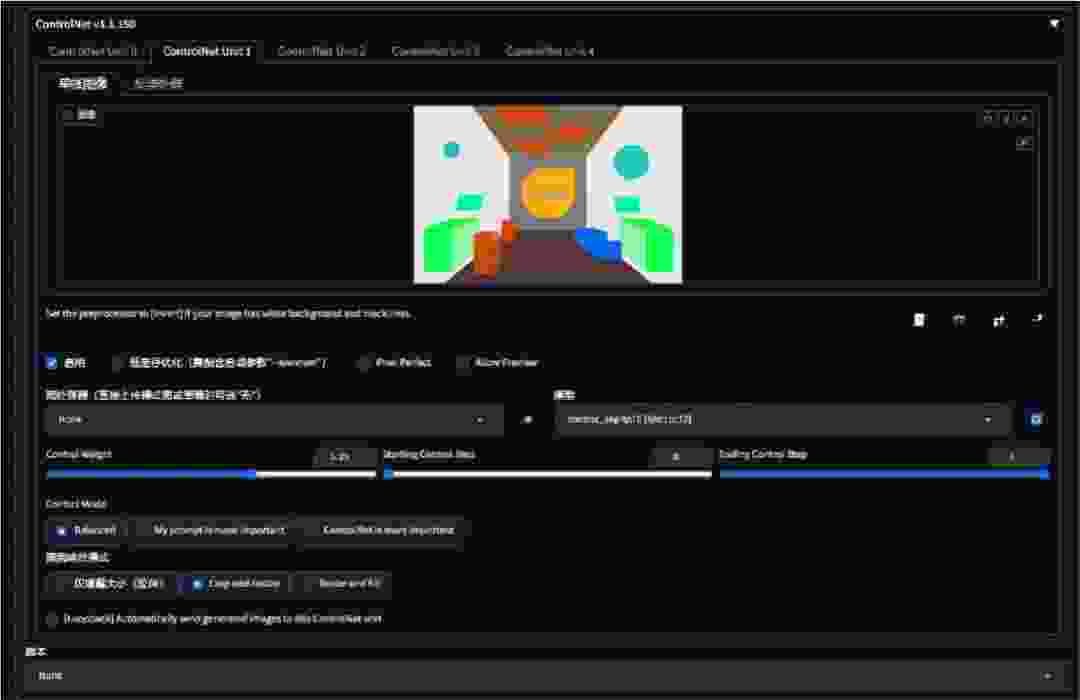This screenshot has height=700, width=1080.
Task: Toggle the low VRAM optimization checkbox
Action: coord(118,362)
